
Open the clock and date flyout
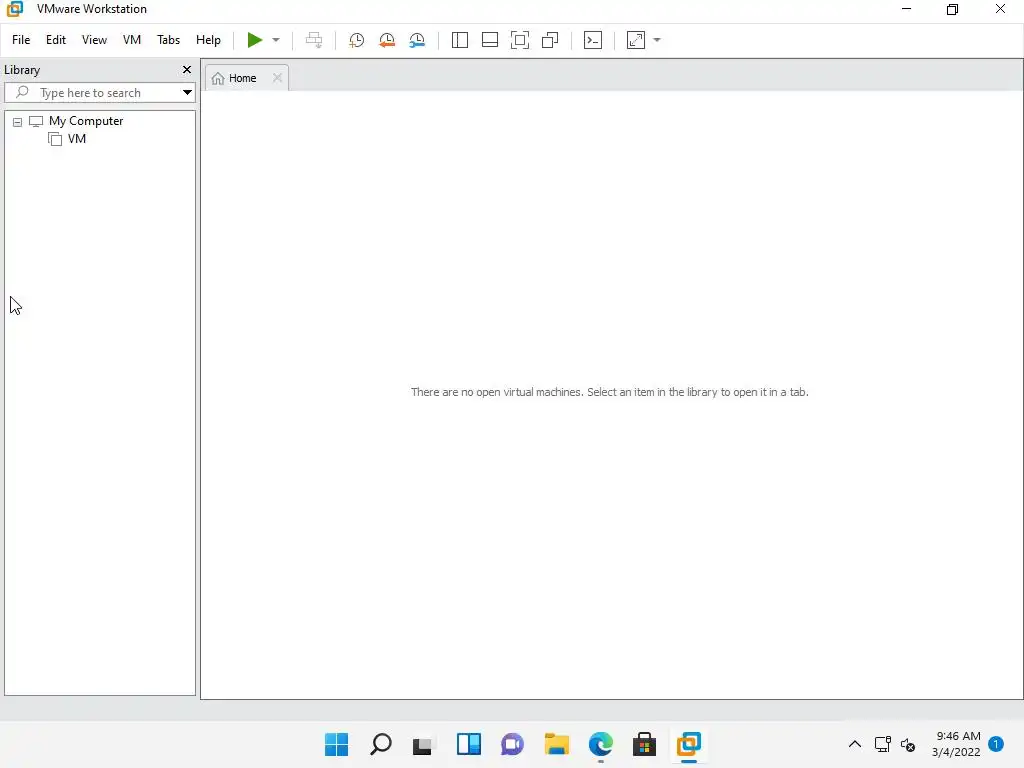pyautogui.click(x=956, y=744)
